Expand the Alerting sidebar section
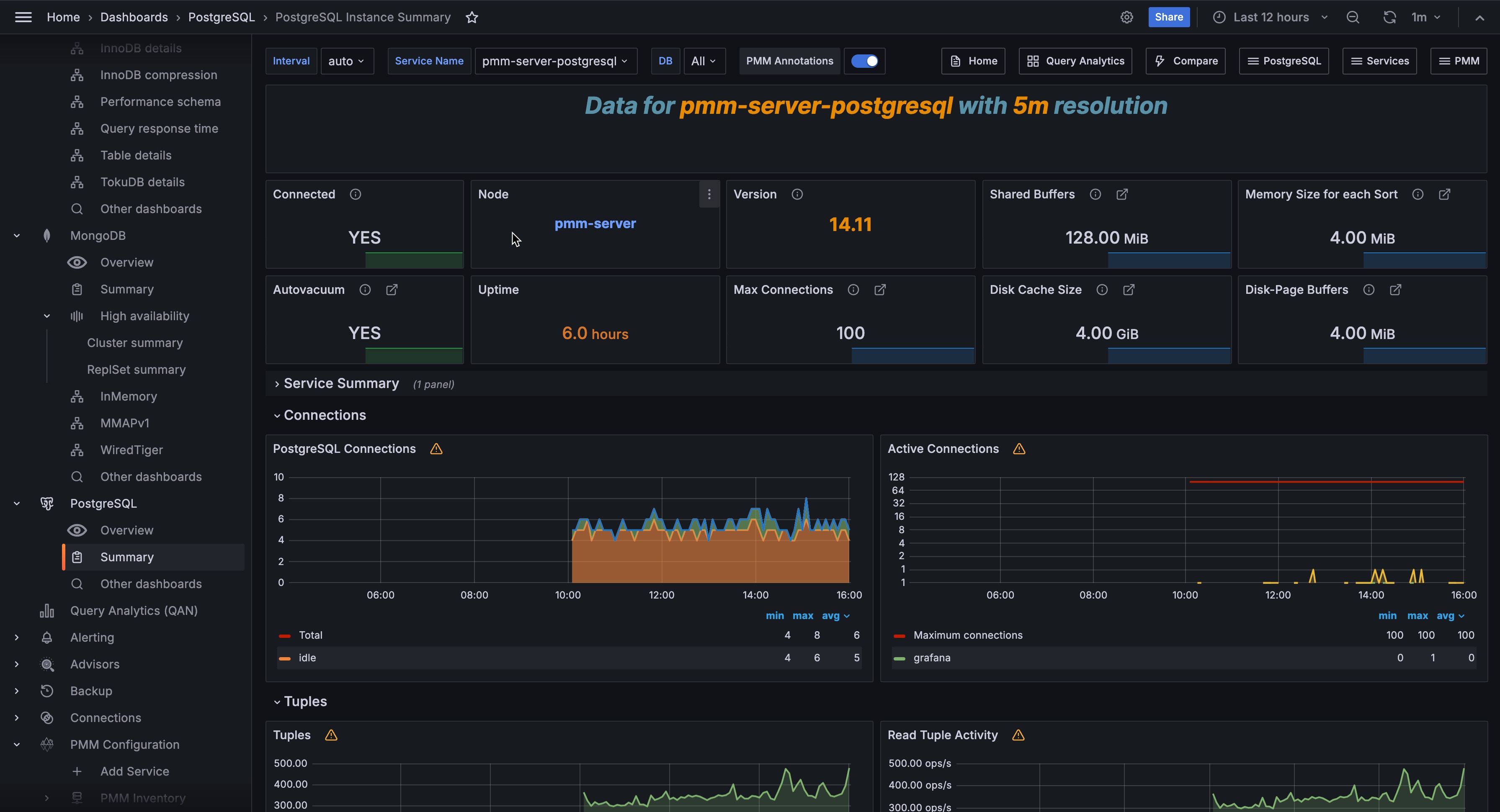Screen dimensions: 1500x812 tap(17, 637)
